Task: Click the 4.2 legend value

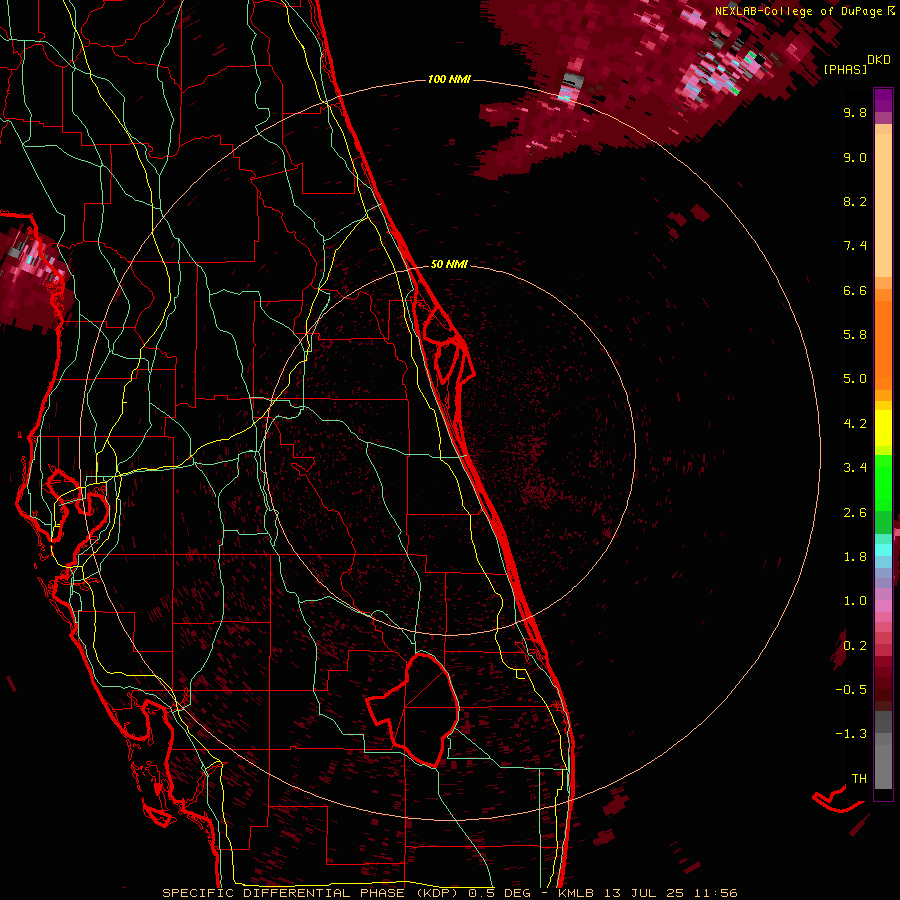Action: [x=855, y=424]
